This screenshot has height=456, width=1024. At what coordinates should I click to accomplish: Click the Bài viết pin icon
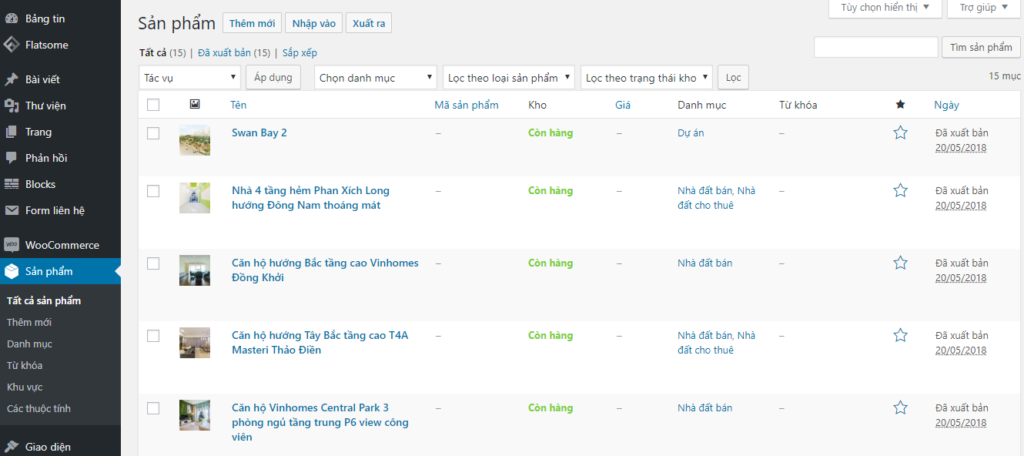(x=11, y=80)
